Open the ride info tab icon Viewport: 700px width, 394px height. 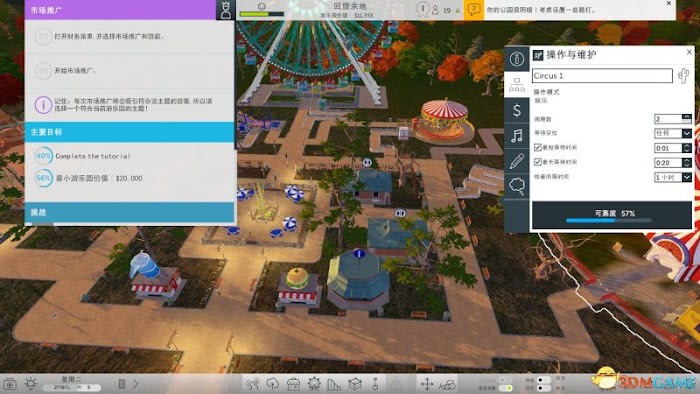pos(517,59)
